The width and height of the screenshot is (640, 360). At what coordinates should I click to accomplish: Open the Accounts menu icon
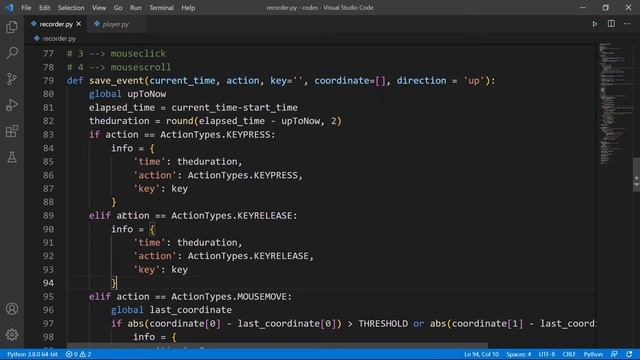click(x=12, y=309)
